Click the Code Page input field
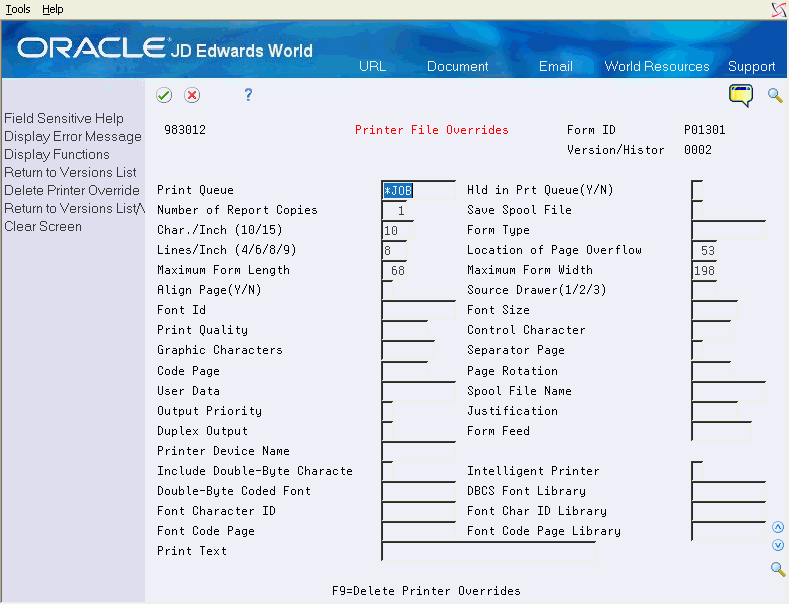The height and width of the screenshot is (604, 789). pyautogui.click(x=405, y=371)
